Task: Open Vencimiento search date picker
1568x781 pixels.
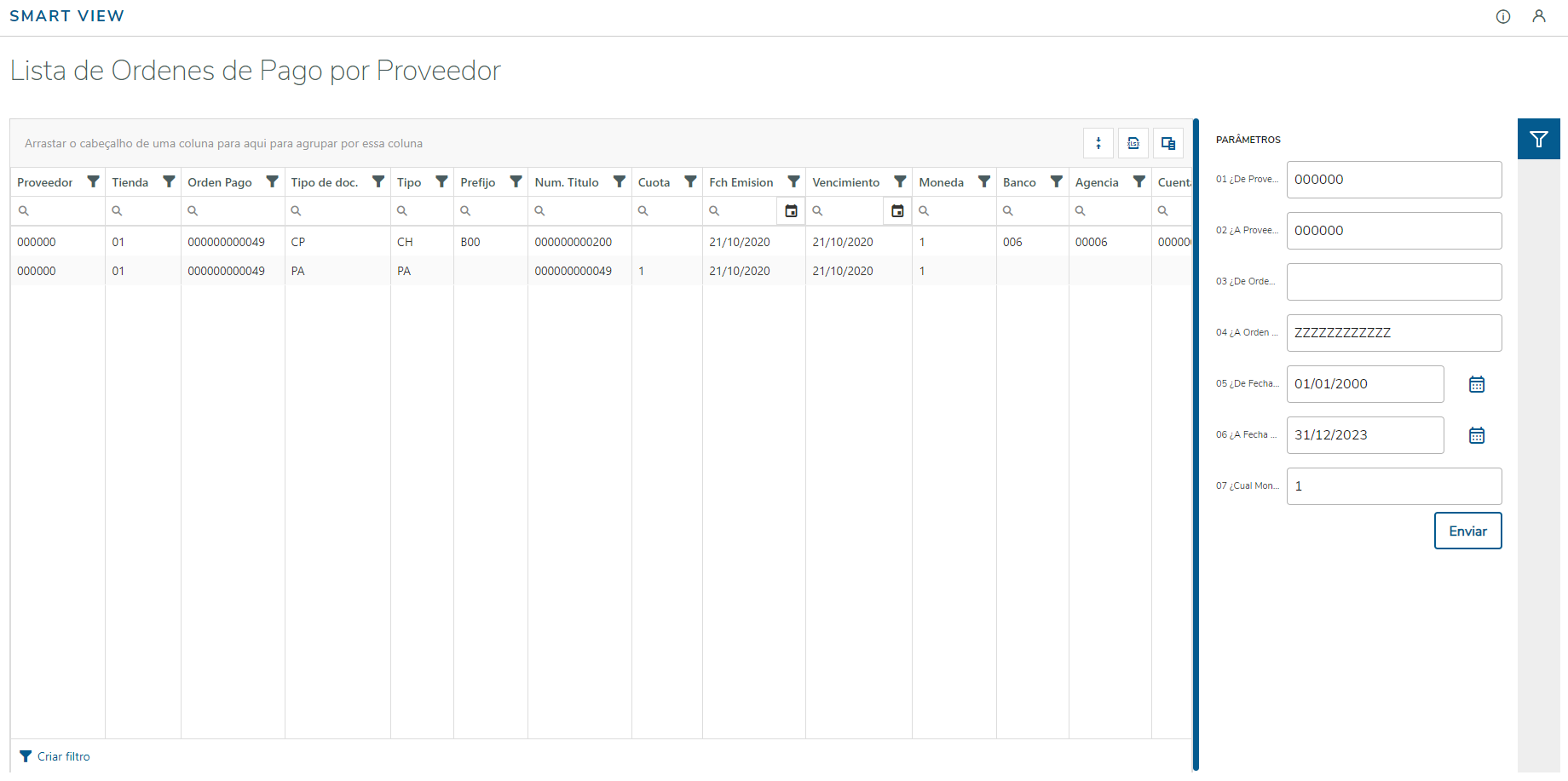Action: point(897,211)
